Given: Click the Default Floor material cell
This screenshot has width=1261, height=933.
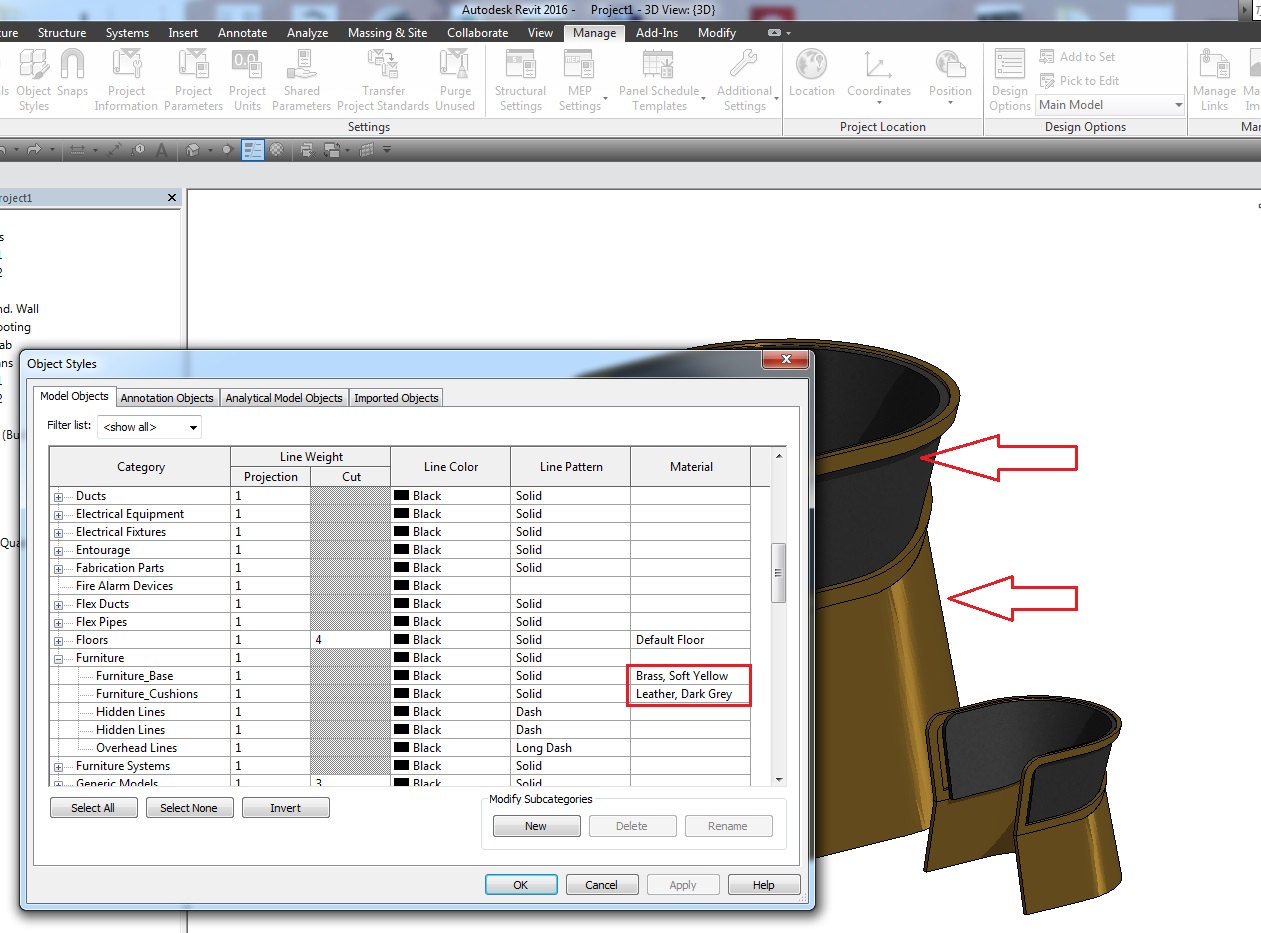Looking at the screenshot, I should click(x=690, y=640).
